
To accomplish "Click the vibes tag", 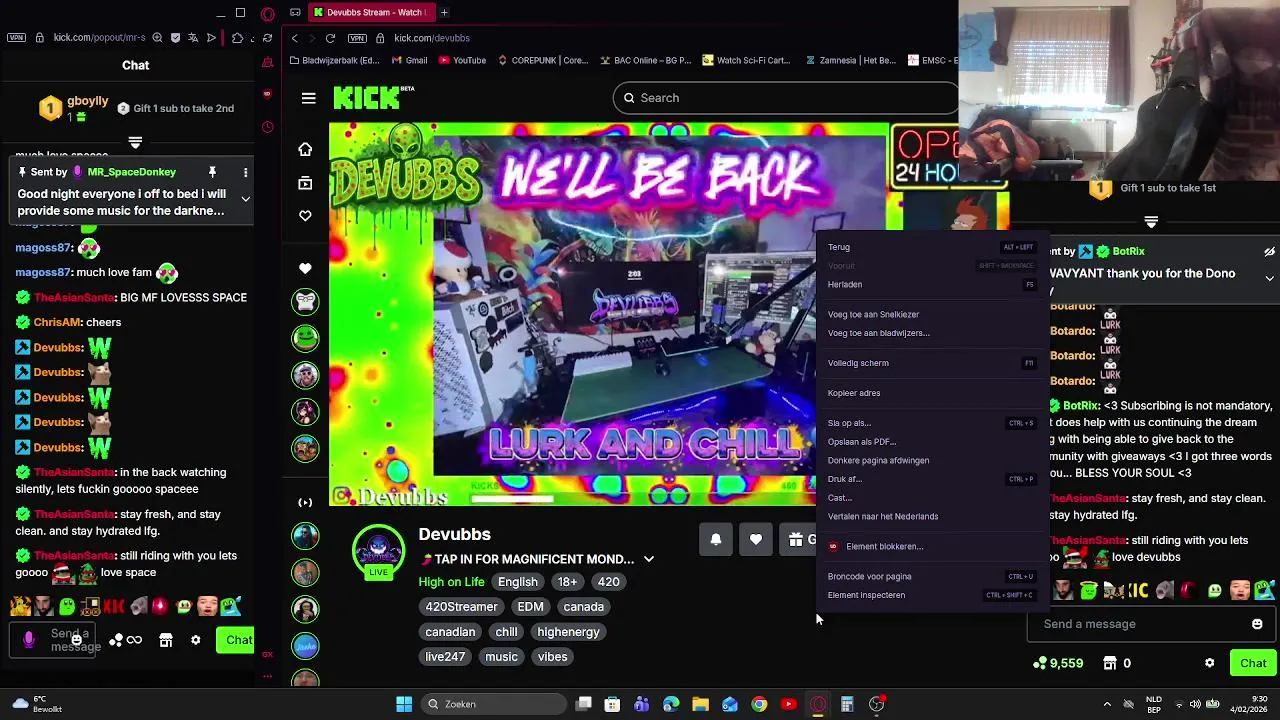I will pos(552,657).
